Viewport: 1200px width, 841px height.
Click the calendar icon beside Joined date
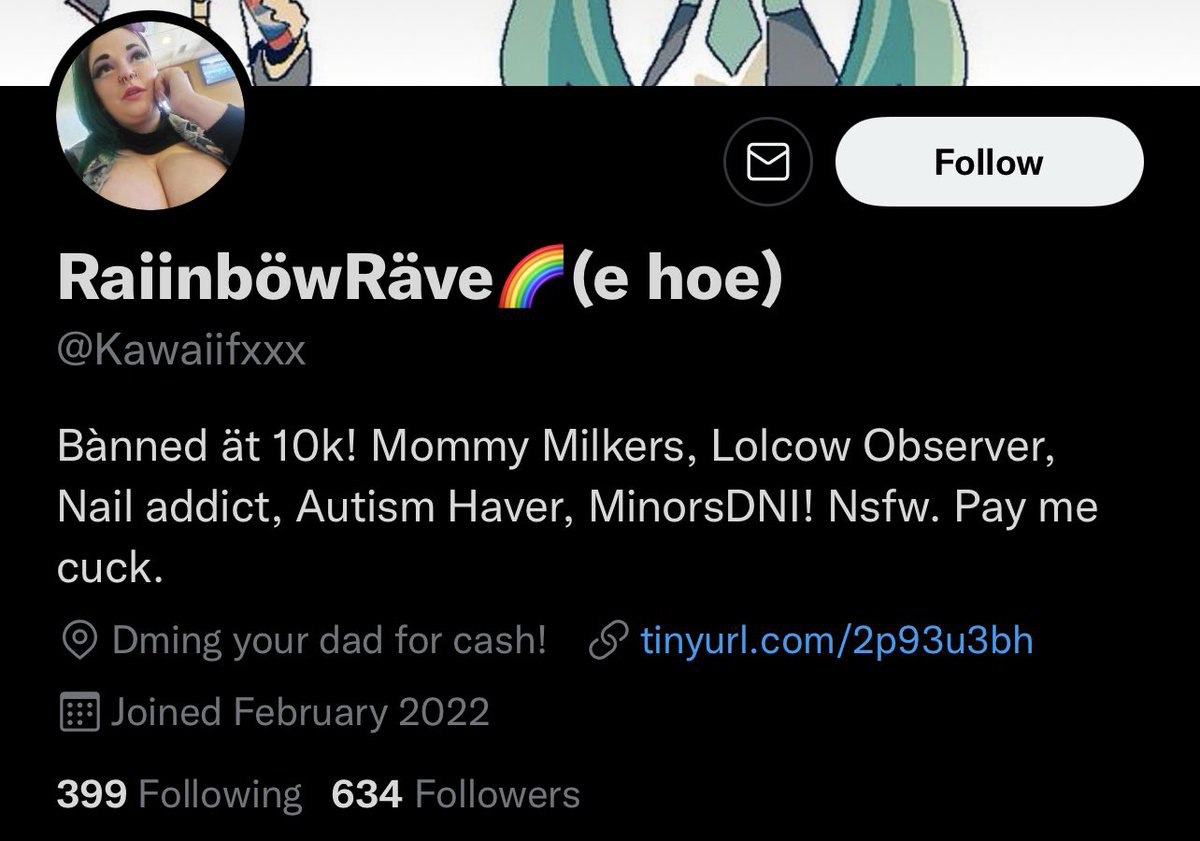point(79,713)
